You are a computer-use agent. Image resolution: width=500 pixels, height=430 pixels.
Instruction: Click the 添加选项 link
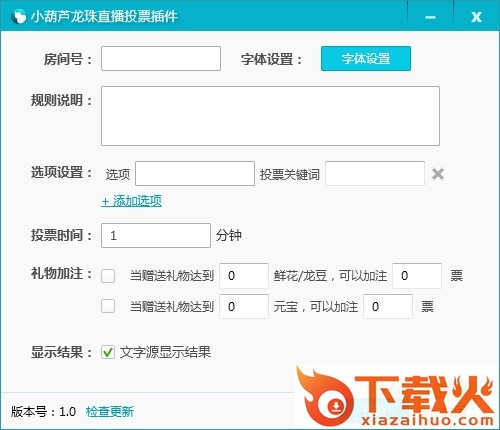131,201
